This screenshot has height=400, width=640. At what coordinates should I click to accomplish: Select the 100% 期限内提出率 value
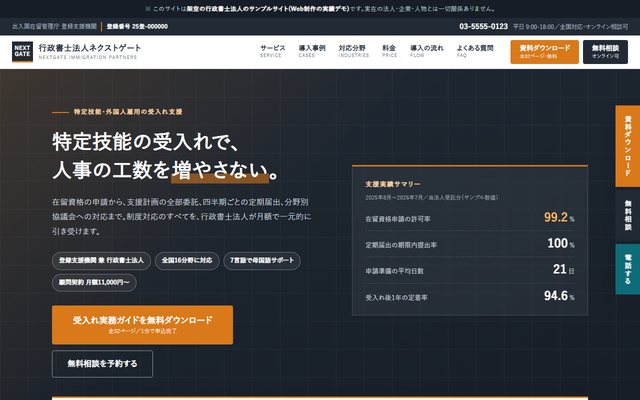point(561,243)
